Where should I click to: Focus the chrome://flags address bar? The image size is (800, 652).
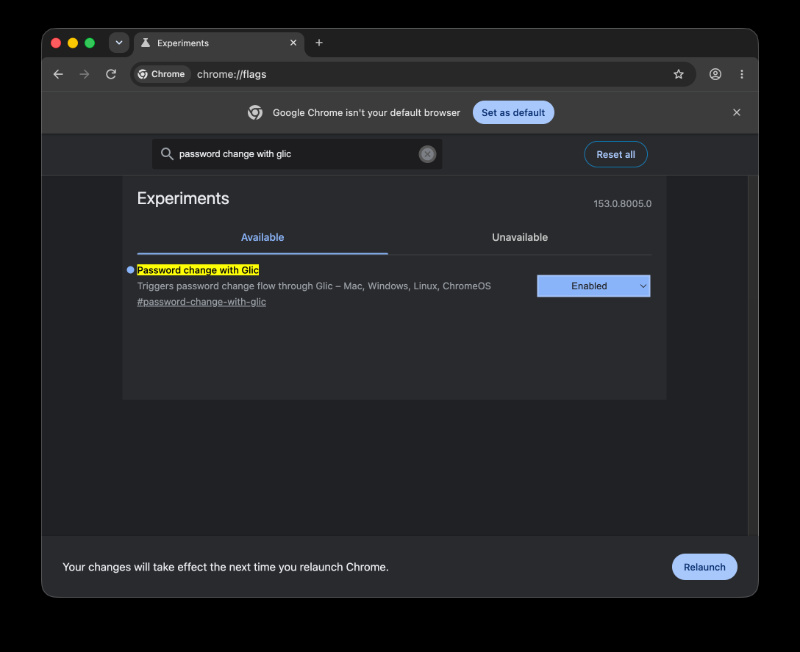click(413, 74)
